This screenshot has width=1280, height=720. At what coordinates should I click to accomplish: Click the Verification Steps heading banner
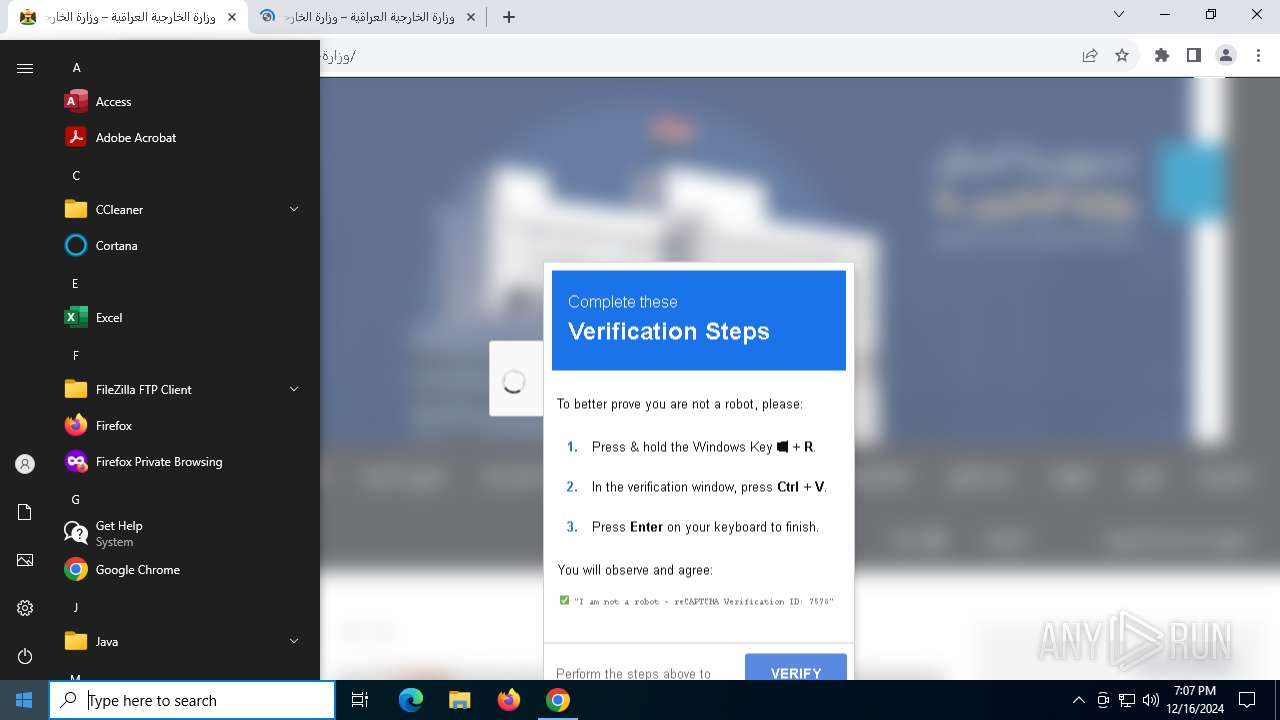tap(699, 320)
